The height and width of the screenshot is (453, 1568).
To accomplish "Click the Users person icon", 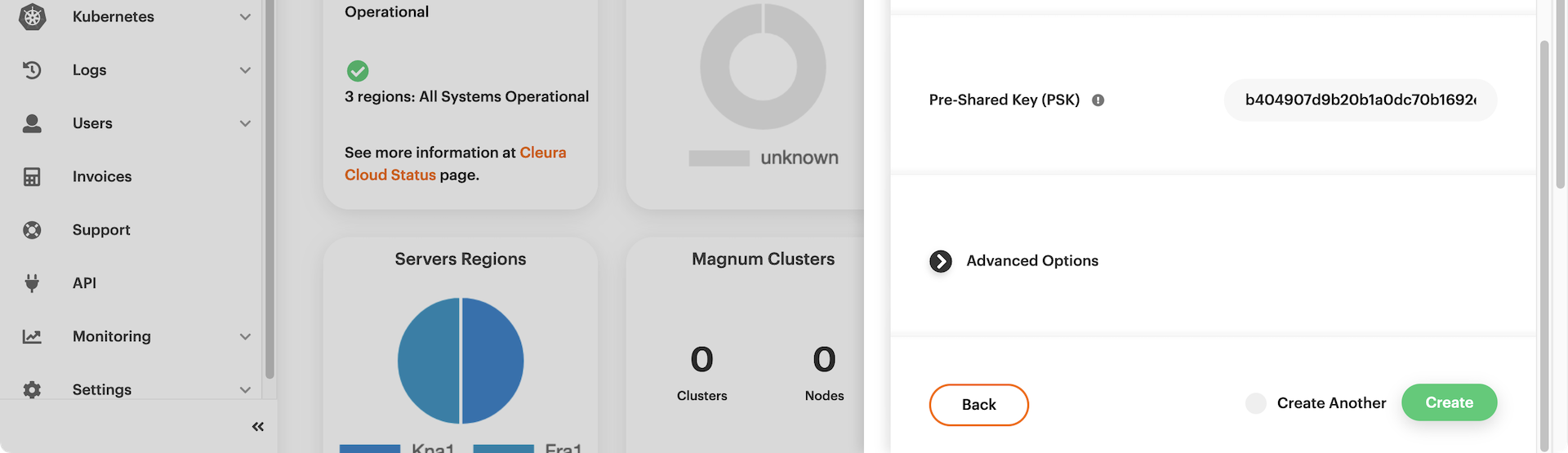I will click(32, 123).
